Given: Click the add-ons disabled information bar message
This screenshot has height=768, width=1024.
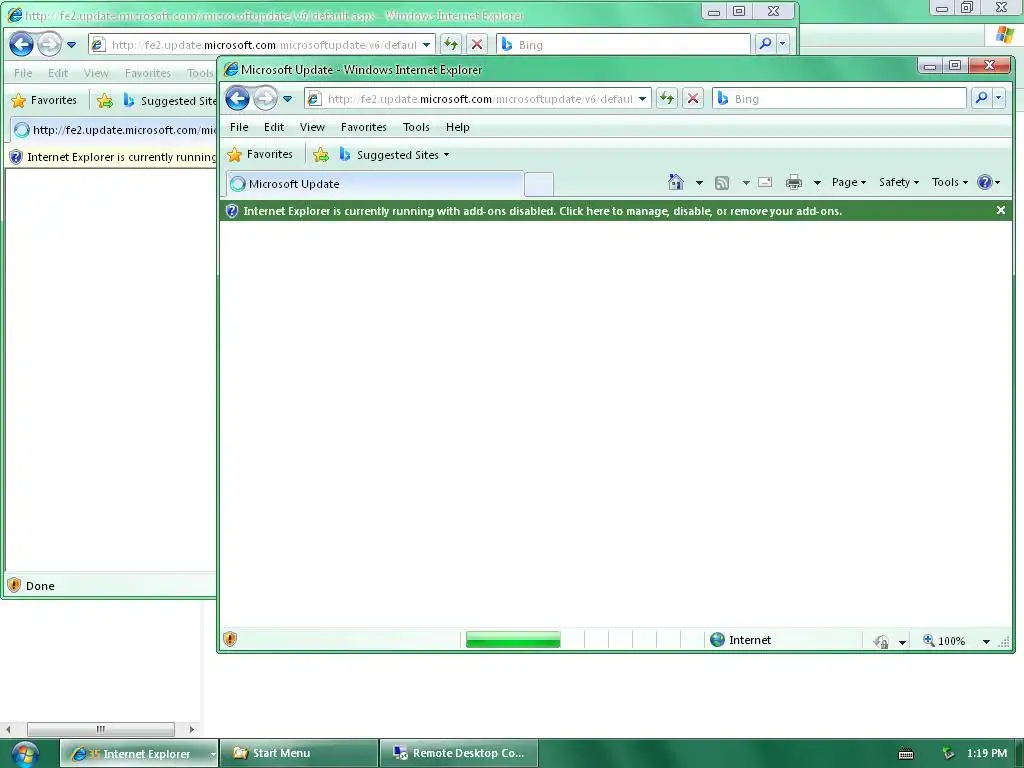Looking at the screenshot, I should 543,211.
